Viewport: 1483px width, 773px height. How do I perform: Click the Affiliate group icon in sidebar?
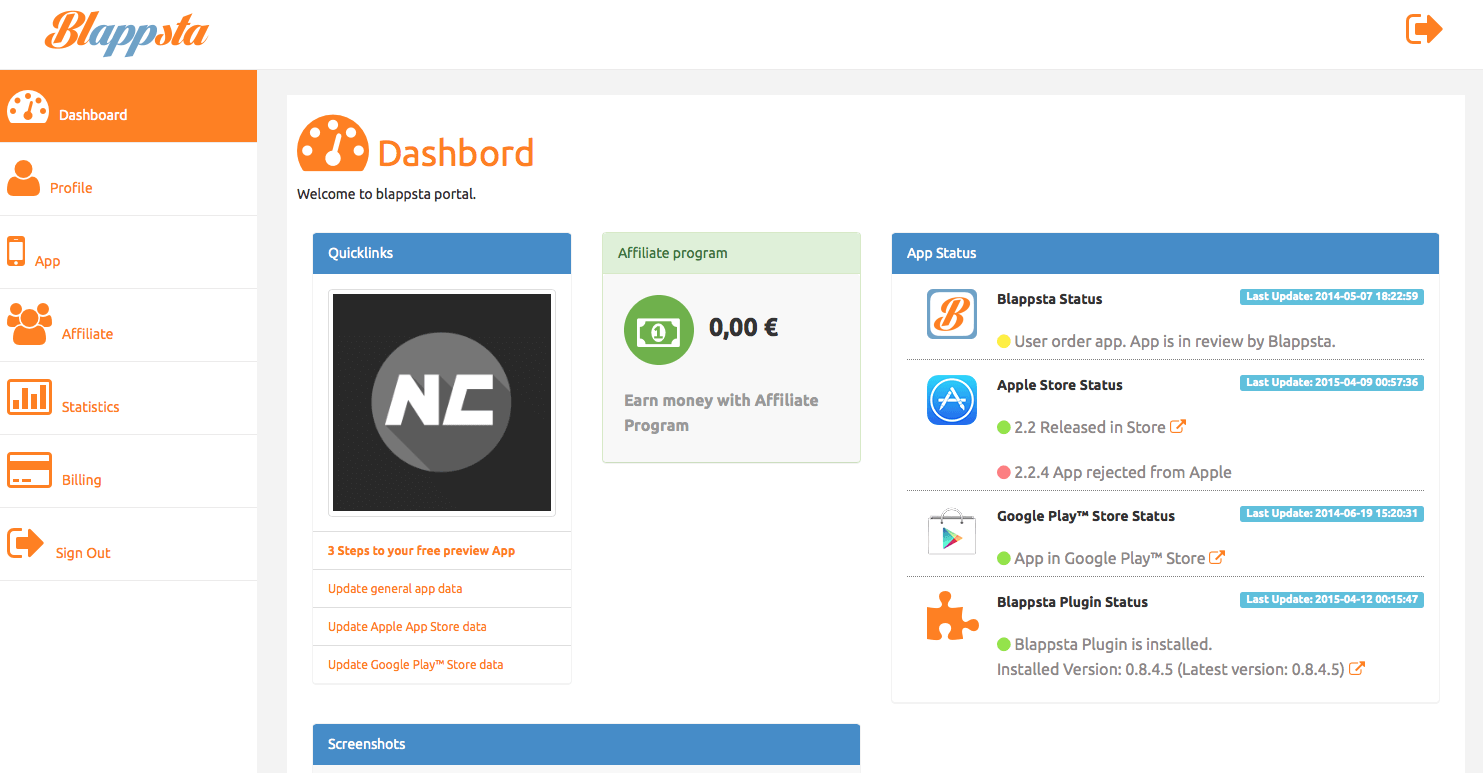30,324
